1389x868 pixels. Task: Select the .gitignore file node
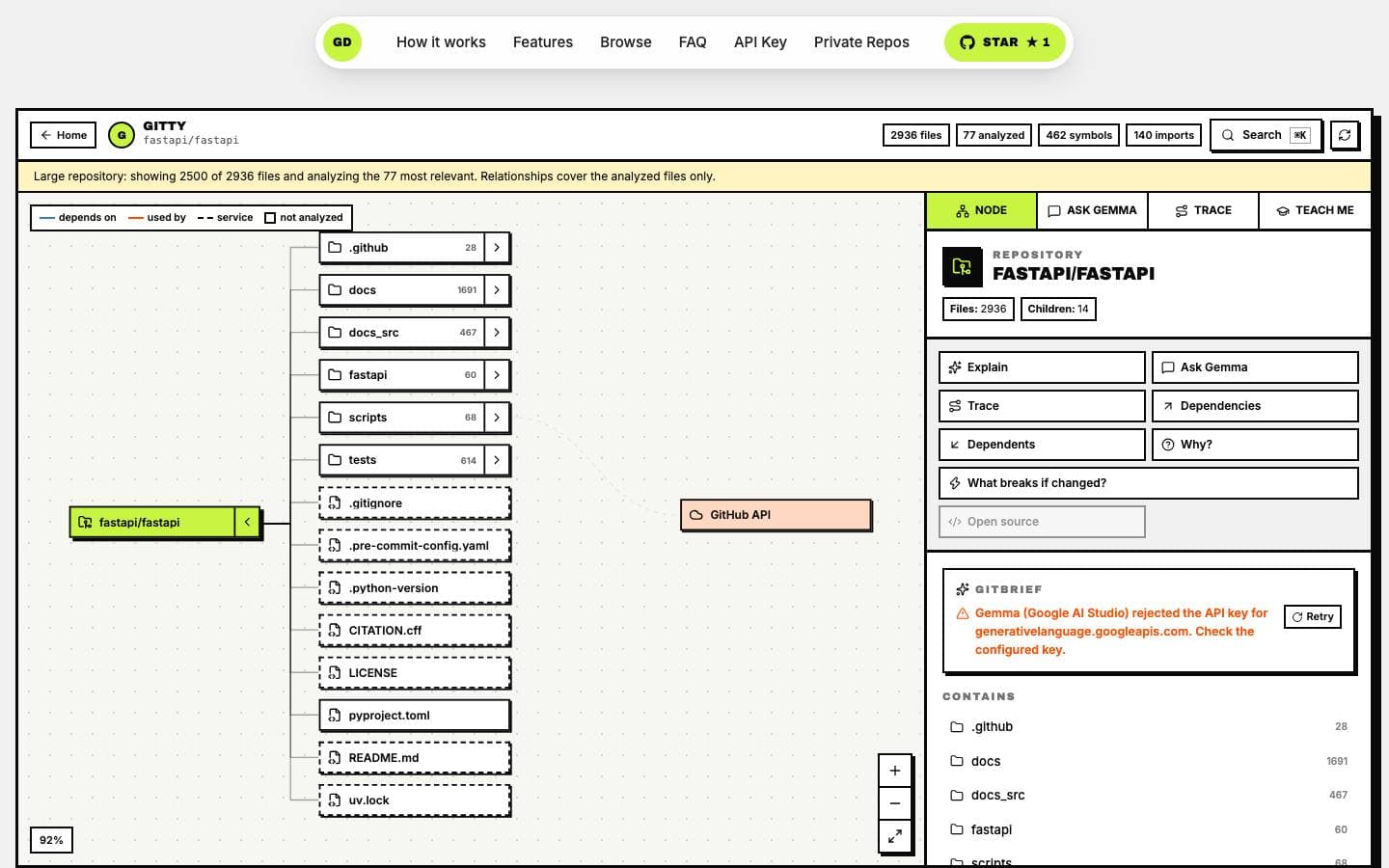click(x=415, y=503)
